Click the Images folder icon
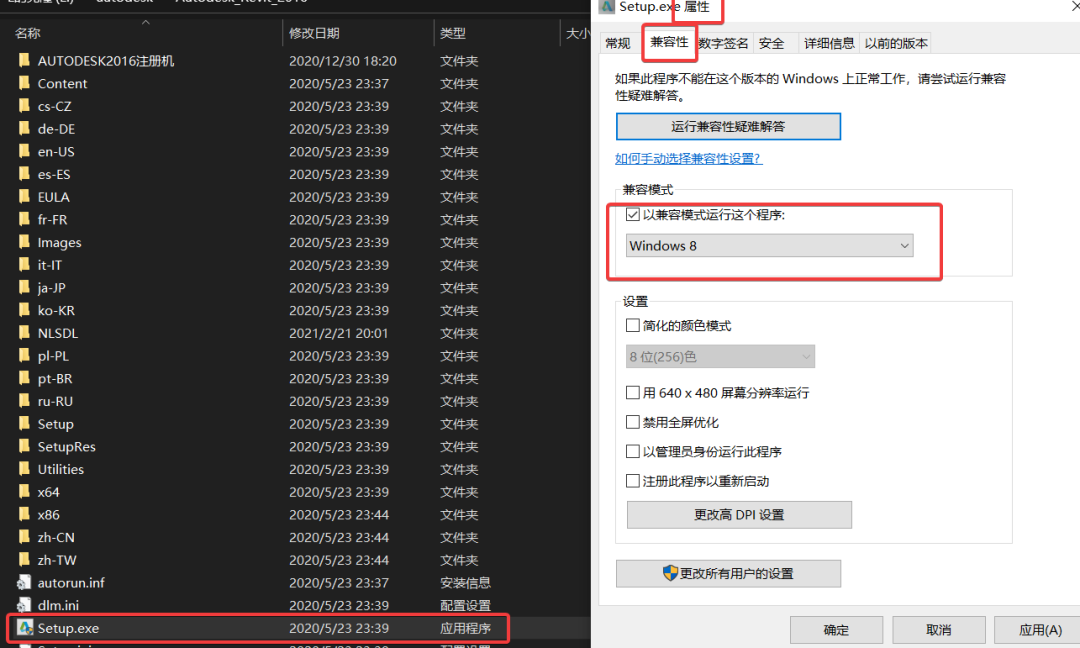This screenshot has width=1080, height=648. coord(23,242)
